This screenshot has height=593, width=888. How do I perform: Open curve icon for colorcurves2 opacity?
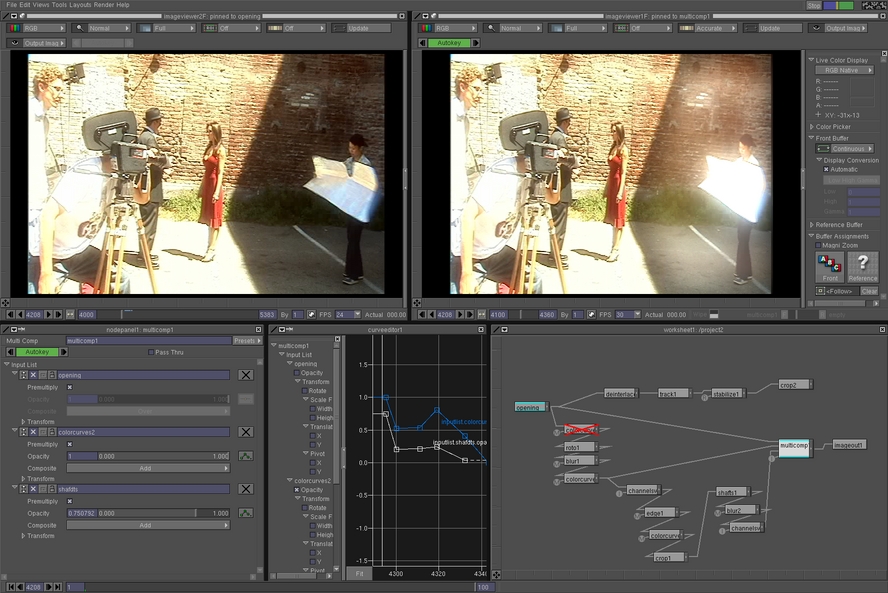(x=246, y=456)
